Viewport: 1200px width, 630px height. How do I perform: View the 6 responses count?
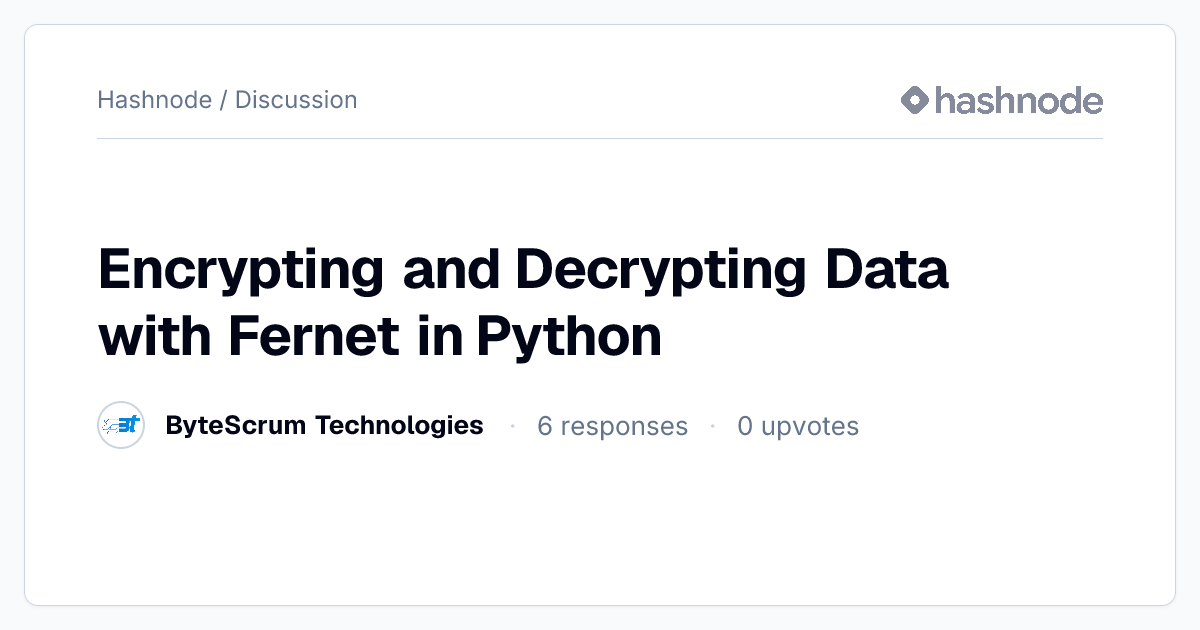(x=612, y=426)
